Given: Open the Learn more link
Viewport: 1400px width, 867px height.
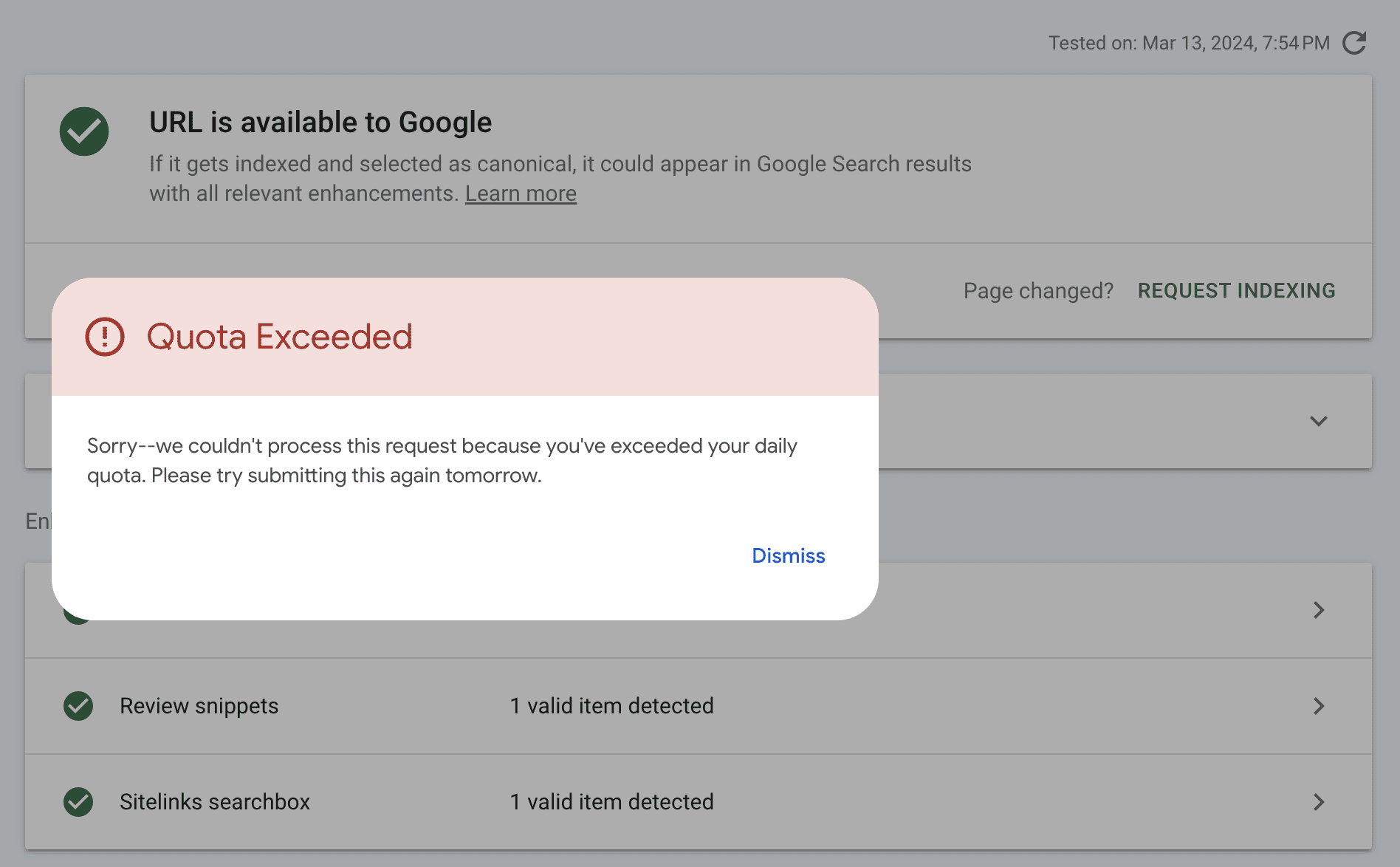Looking at the screenshot, I should pos(521,193).
